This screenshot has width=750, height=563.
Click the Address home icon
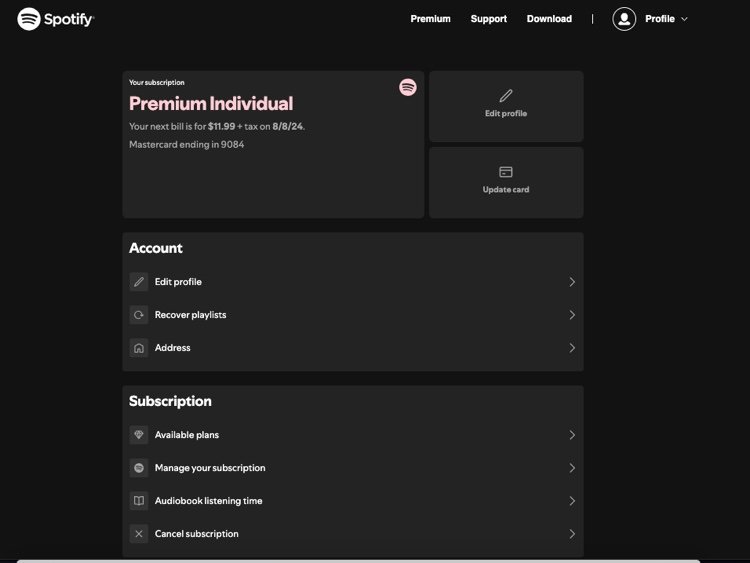[139, 348]
